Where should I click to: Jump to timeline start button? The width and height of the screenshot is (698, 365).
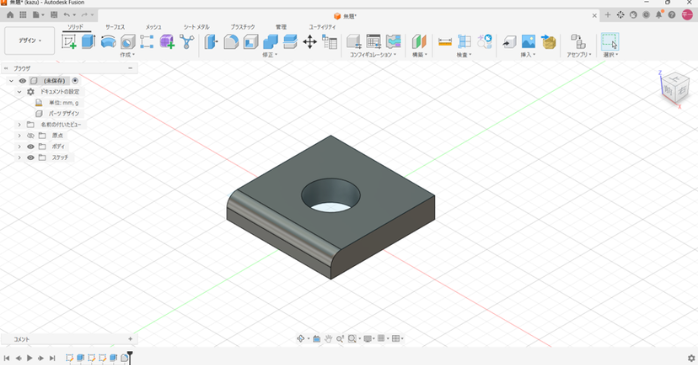tap(7, 358)
